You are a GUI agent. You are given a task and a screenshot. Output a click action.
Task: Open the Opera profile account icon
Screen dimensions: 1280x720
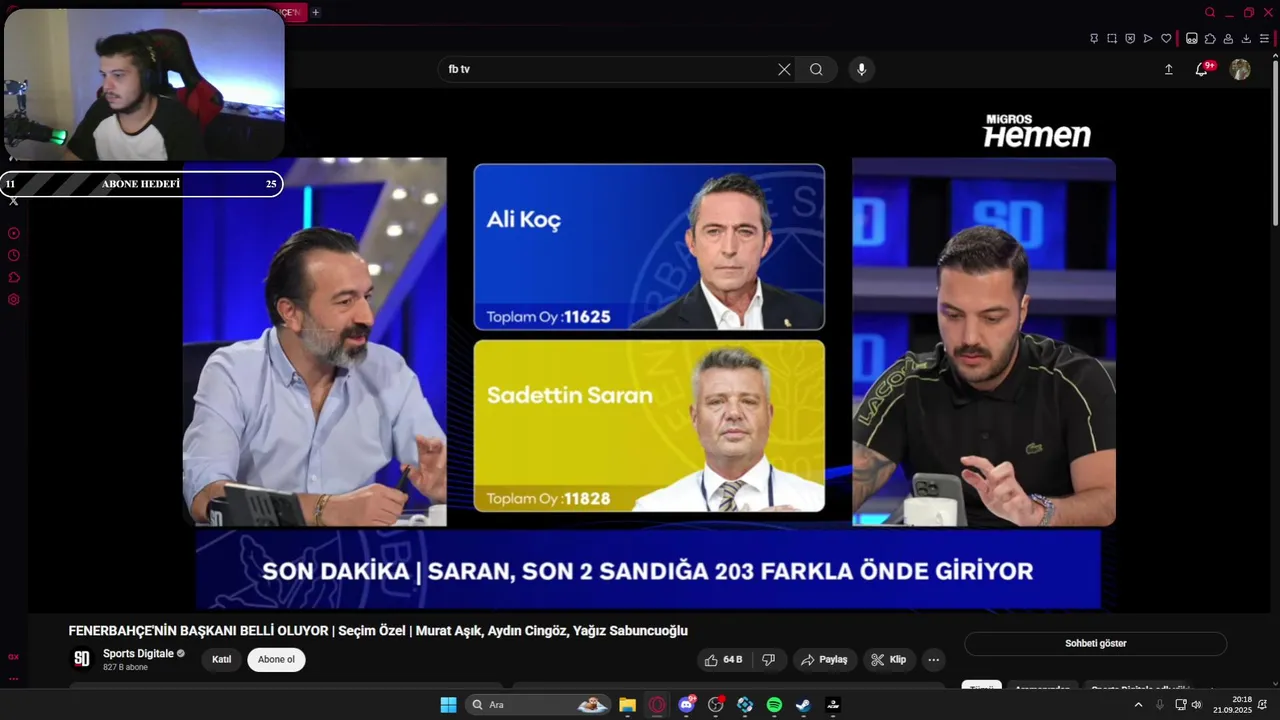coord(1228,39)
